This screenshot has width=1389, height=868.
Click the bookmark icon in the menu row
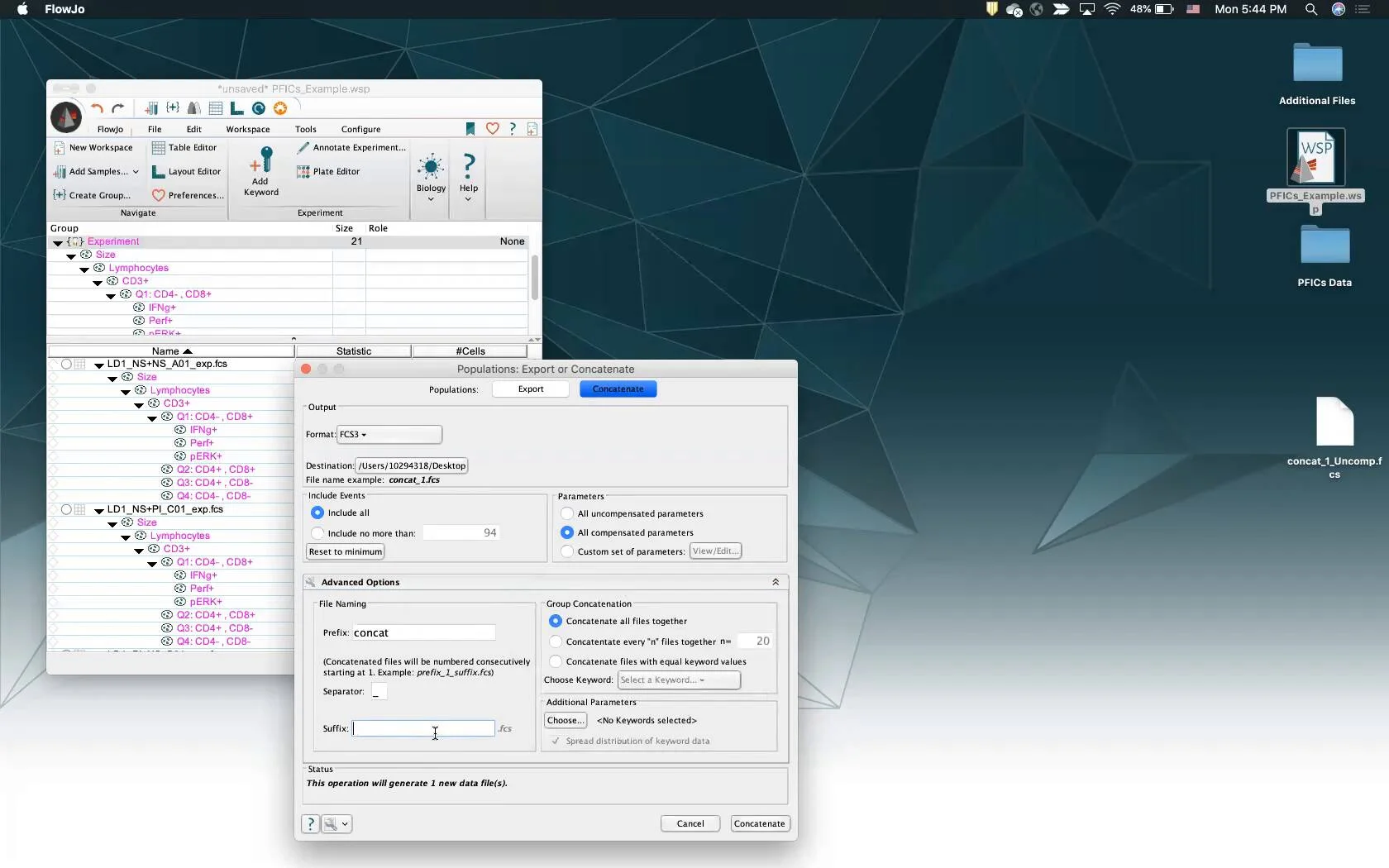coord(470,129)
